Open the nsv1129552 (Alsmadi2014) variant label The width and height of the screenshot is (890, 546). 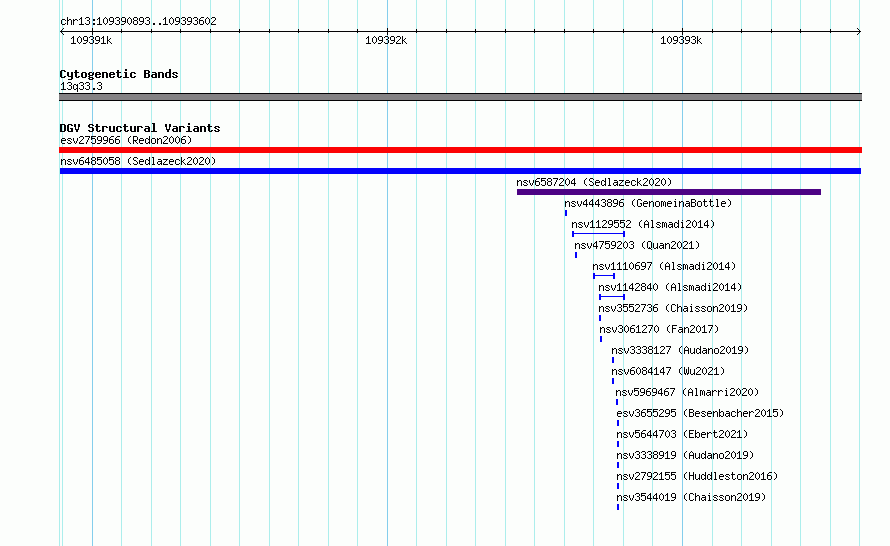click(643, 224)
